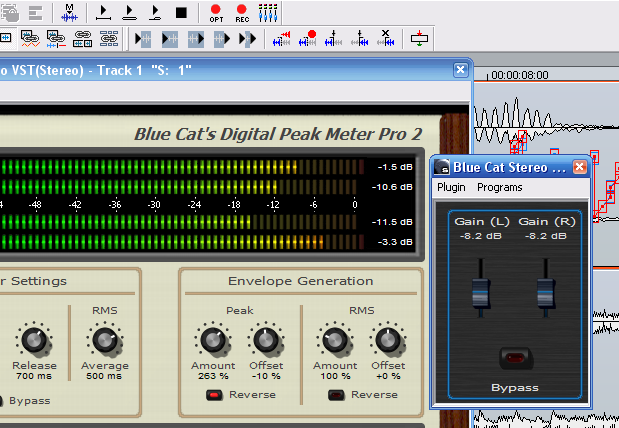Click the RMS Average knob

pos(105,340)
